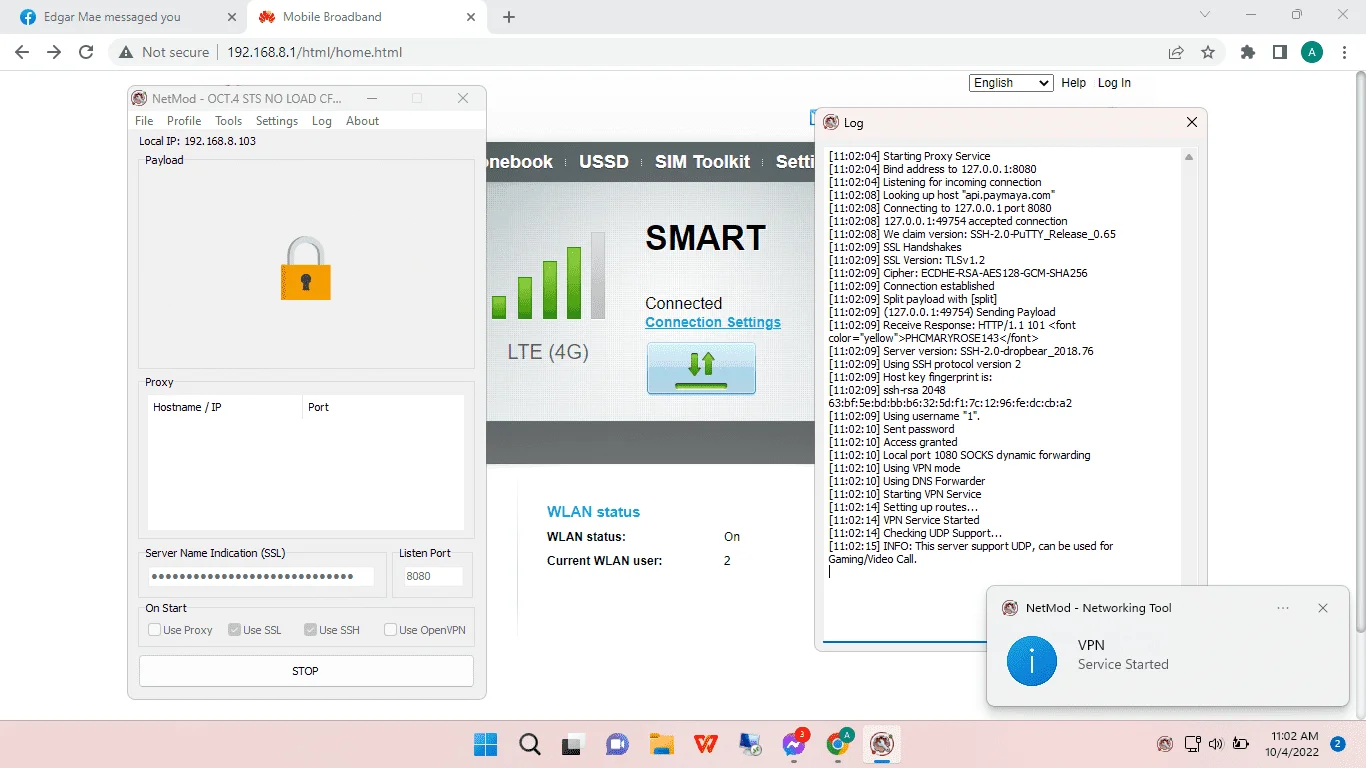The image size is (1366, 768).
Task: Open network status in system tray
Action: pyautogui.click(x=1192, y=744)
